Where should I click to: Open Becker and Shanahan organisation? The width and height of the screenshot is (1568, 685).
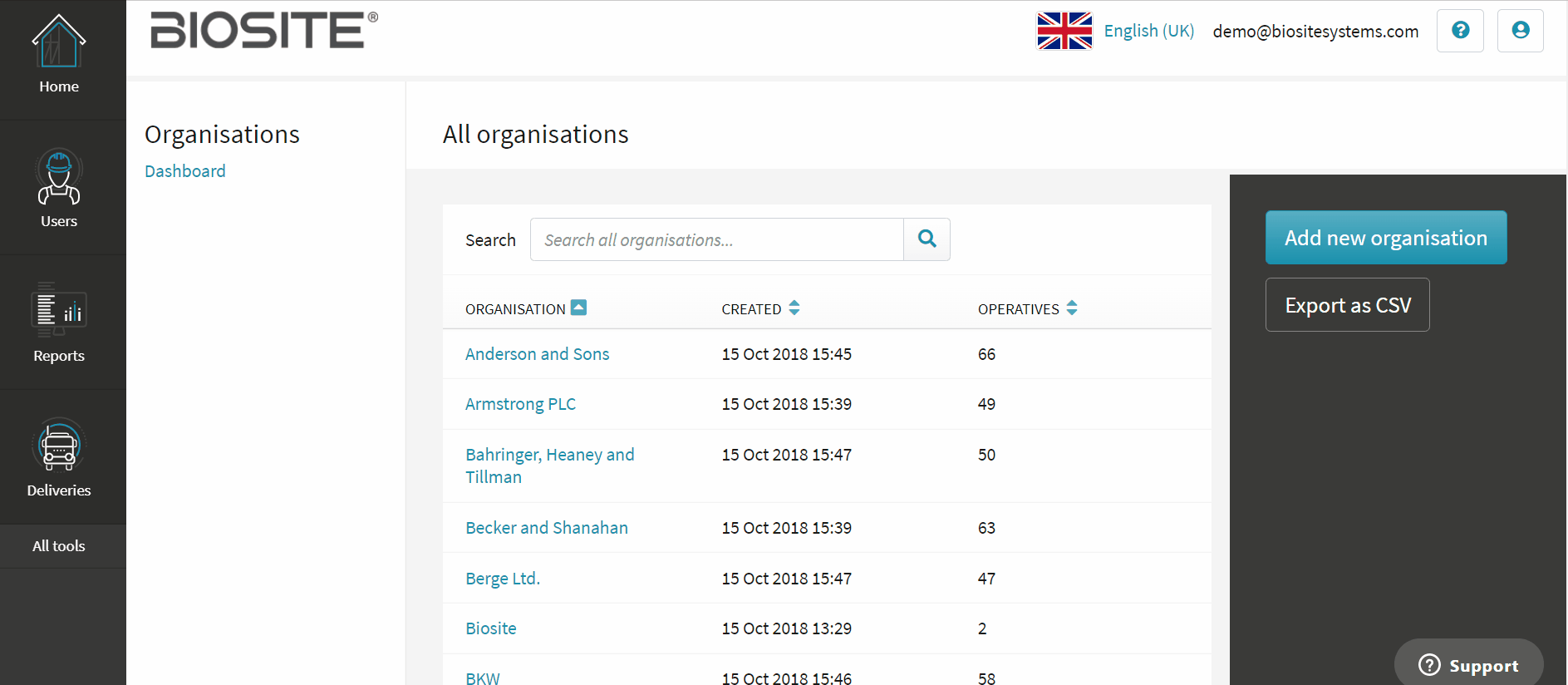(x=547, y=528)
